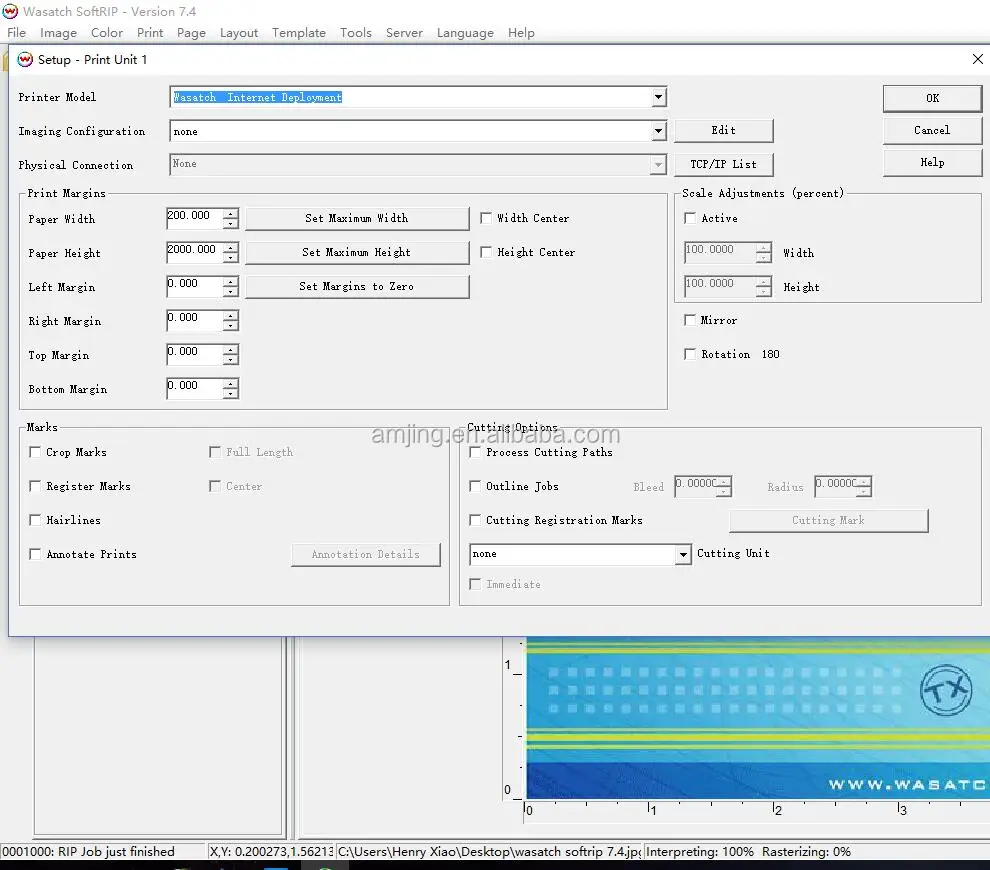
Task: Enable the Crop Marks checkbox
Action: pos(36,453)
